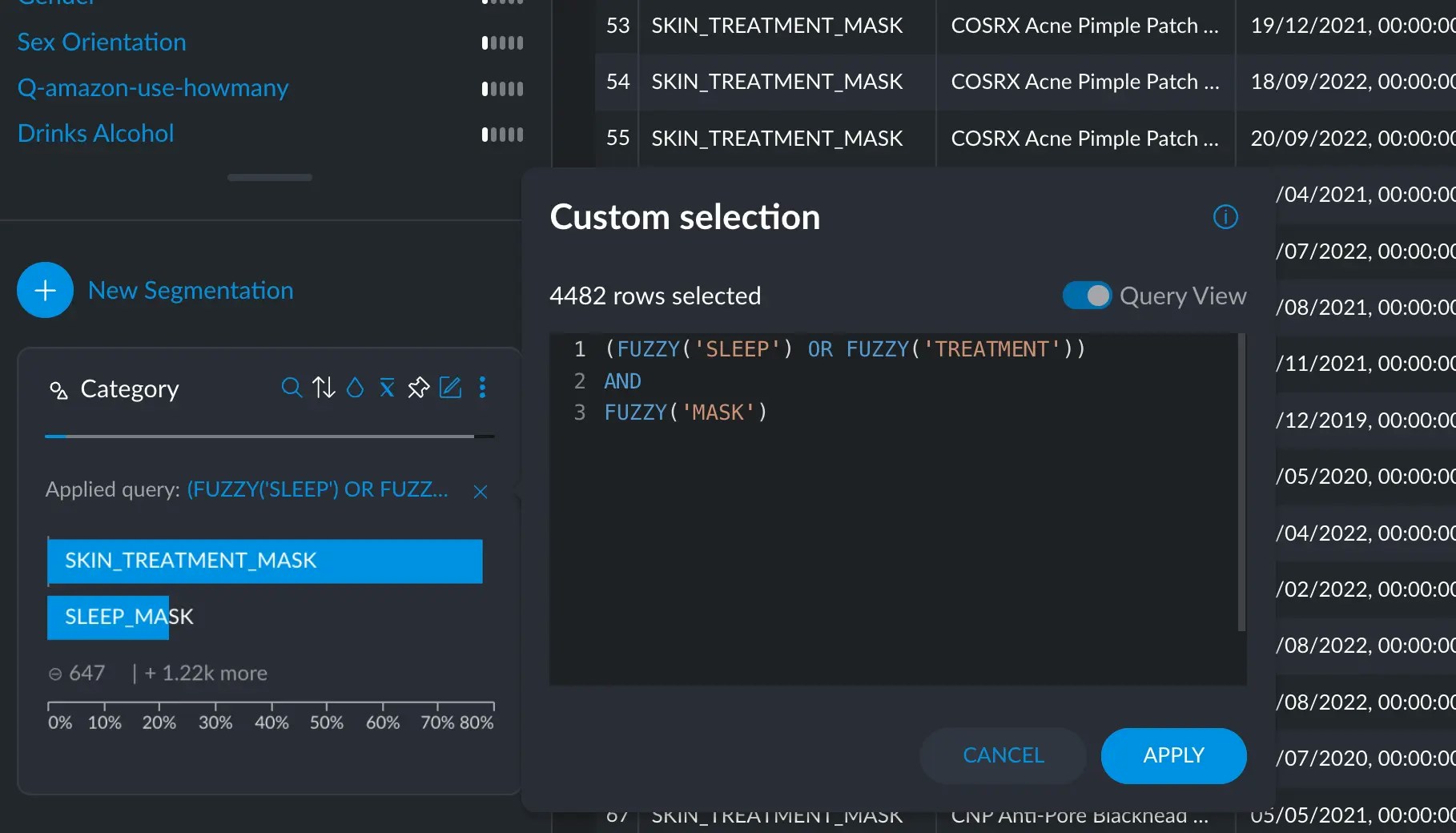This screenshot has height=833, width=1456.
Task: Edit the Category custom selection
Action: (451, 388)
